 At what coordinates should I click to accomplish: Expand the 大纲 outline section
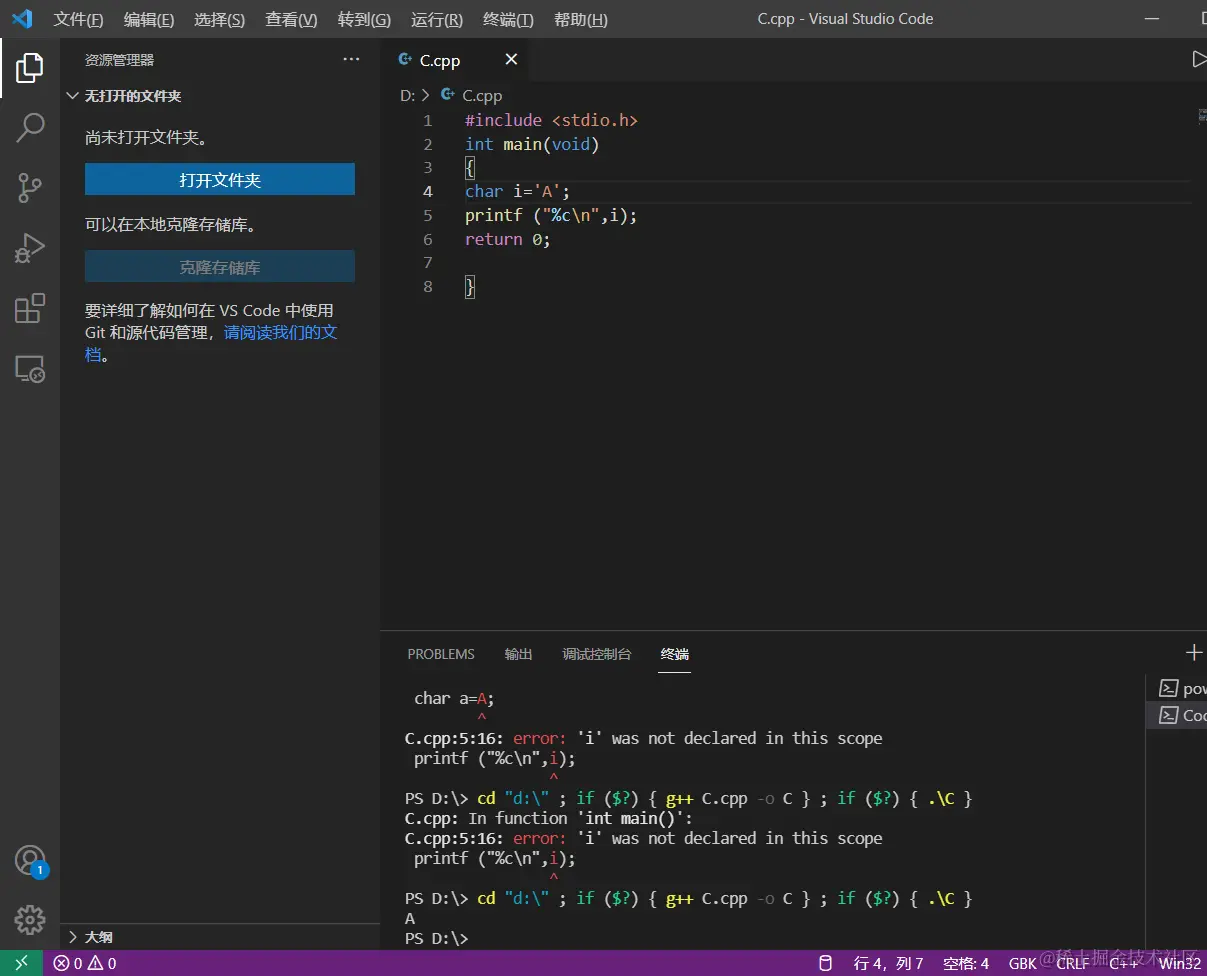point(73,937)
